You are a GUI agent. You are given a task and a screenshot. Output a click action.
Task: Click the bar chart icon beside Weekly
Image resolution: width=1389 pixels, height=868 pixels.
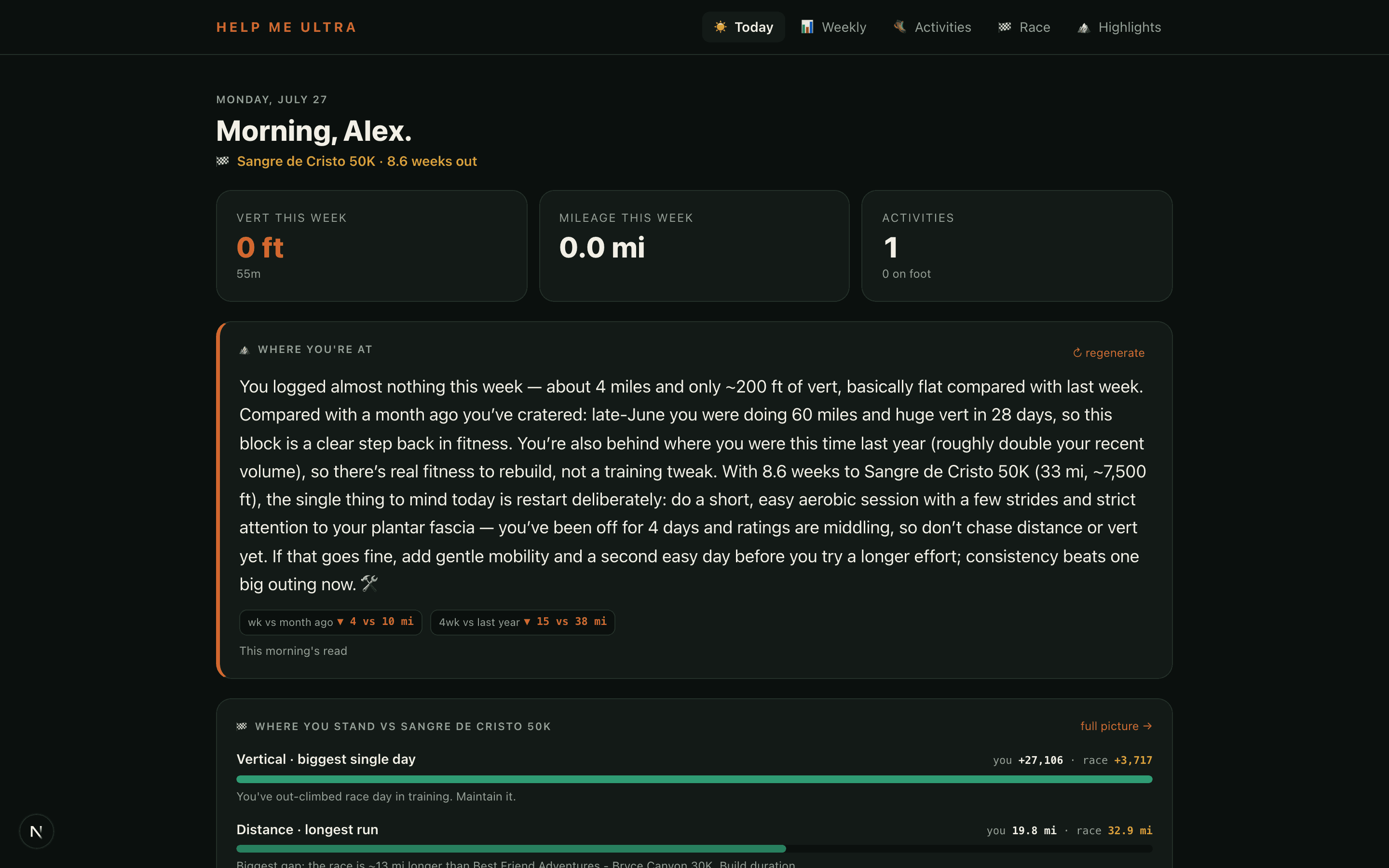pos(807,27)
